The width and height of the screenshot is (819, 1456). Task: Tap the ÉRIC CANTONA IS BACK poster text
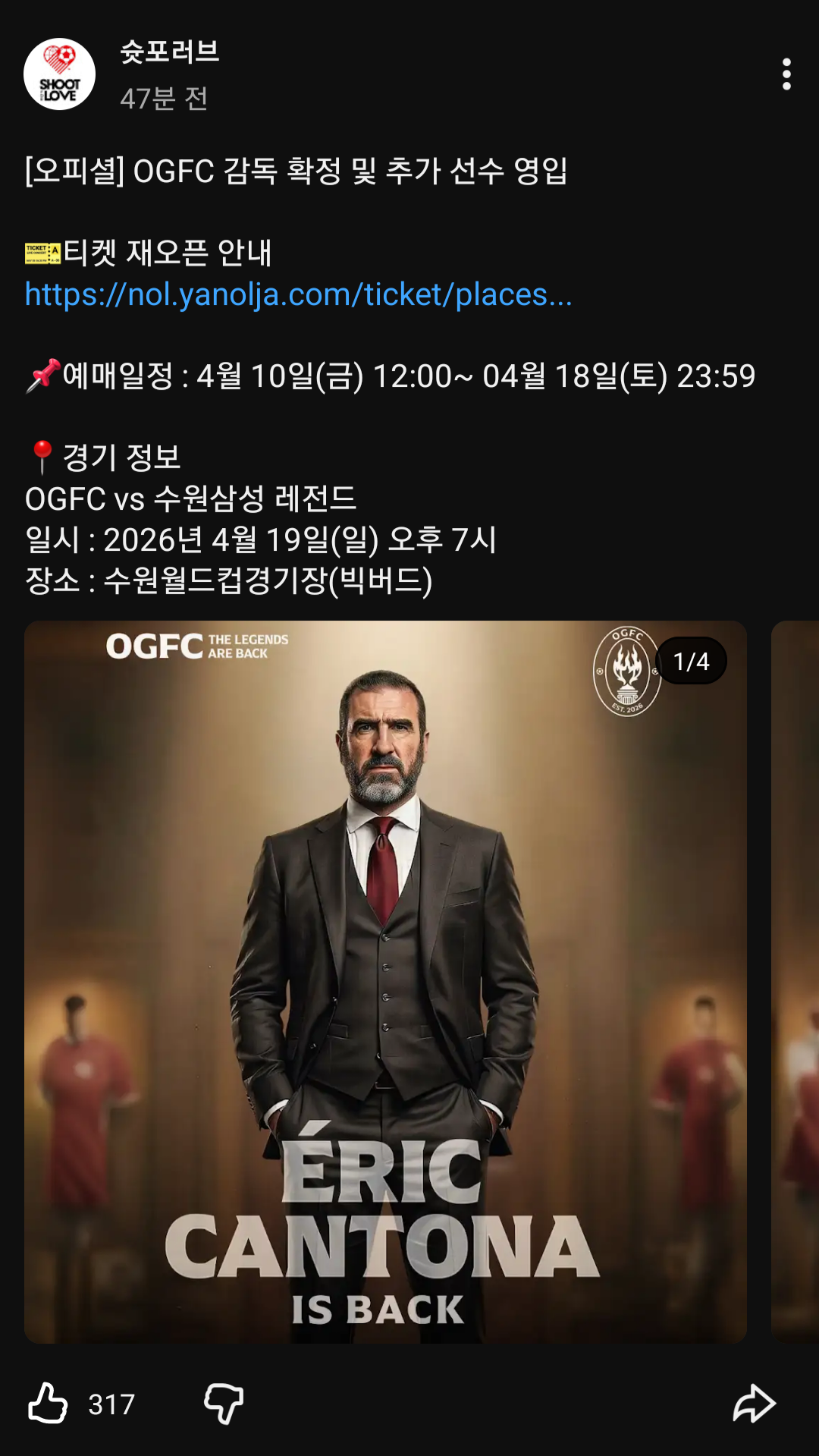point(381,1225)
